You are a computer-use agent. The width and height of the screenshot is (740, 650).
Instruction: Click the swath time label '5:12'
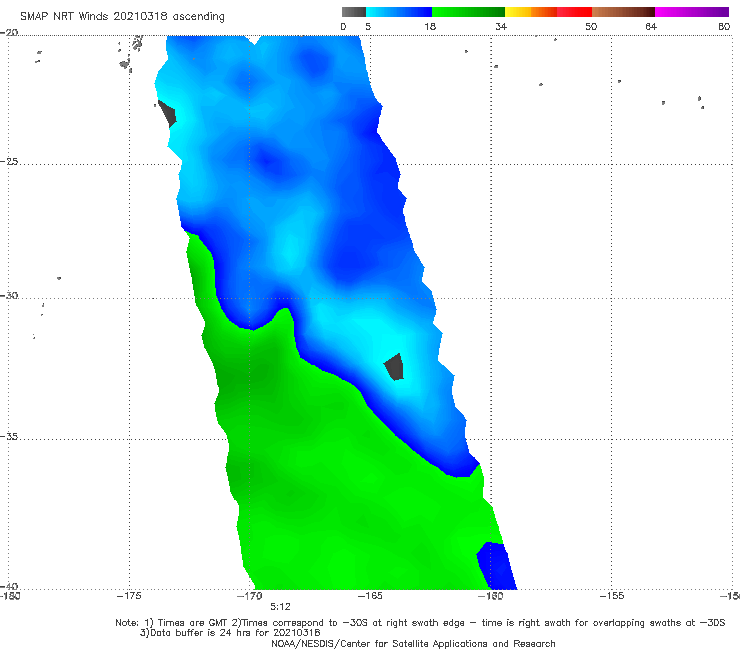[280, 607]
